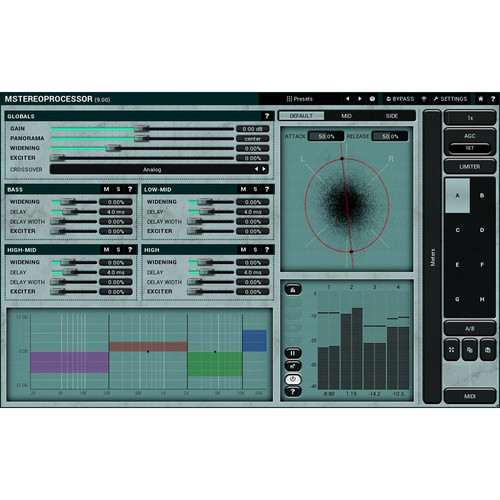Image resolution: width=500 pixels, height=500 pixels.
Task: Click the HIGH EXCITER value field
Action: (x=253, y=292)
